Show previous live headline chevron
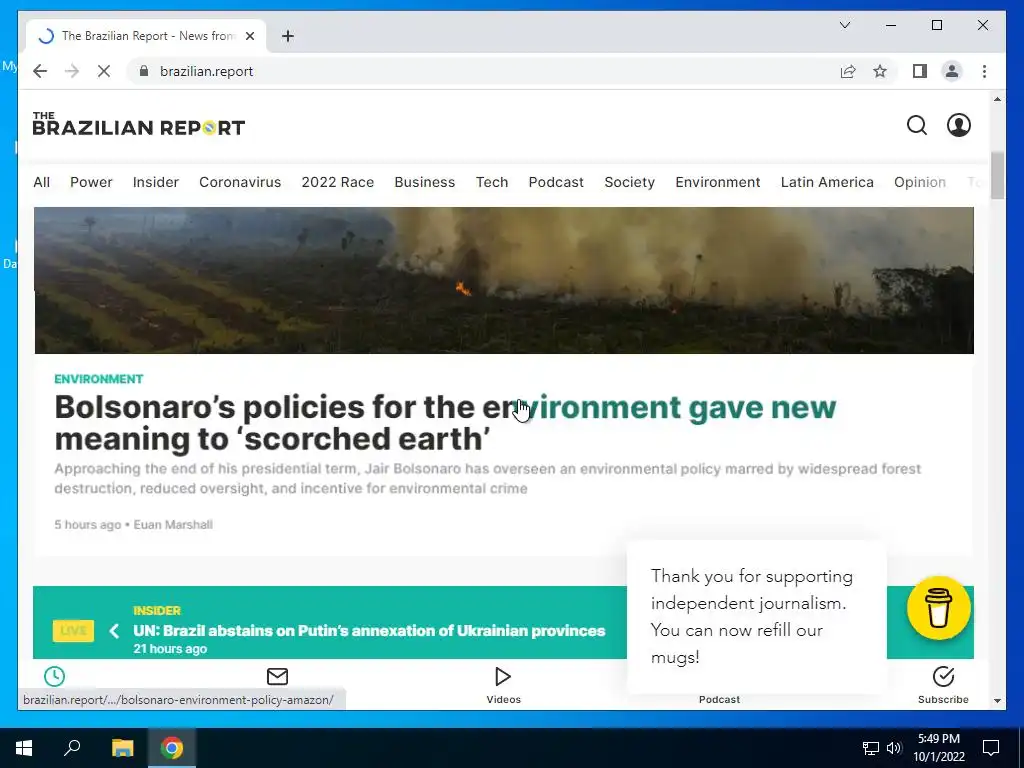Screen dimensions: 1024x768 tap(114, 631)
